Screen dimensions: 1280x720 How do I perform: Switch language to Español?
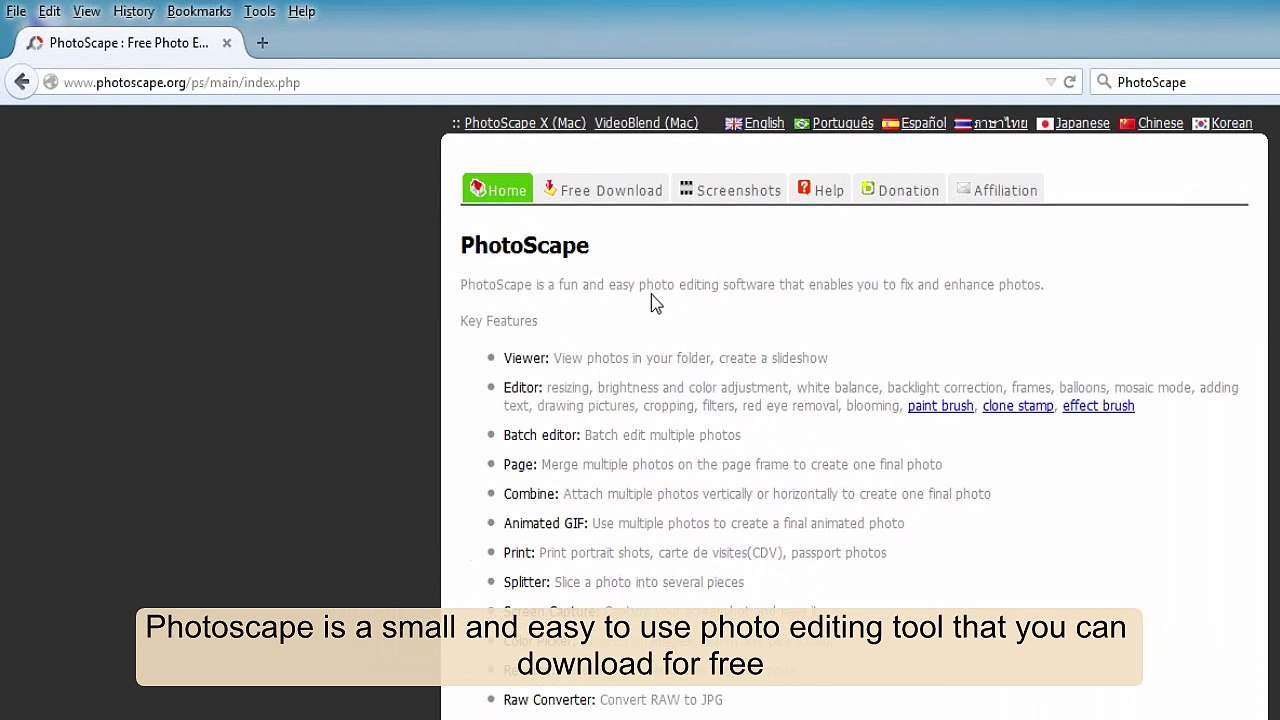point(923,123)
